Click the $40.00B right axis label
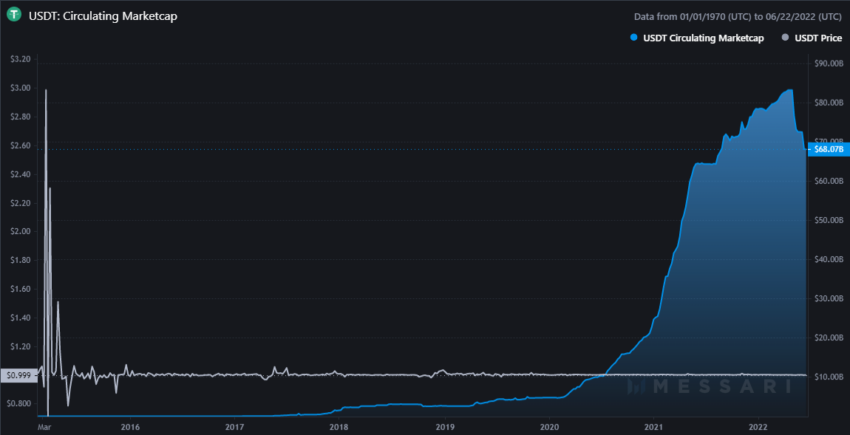Screen dimensions: 850x435 coord(829,259)
